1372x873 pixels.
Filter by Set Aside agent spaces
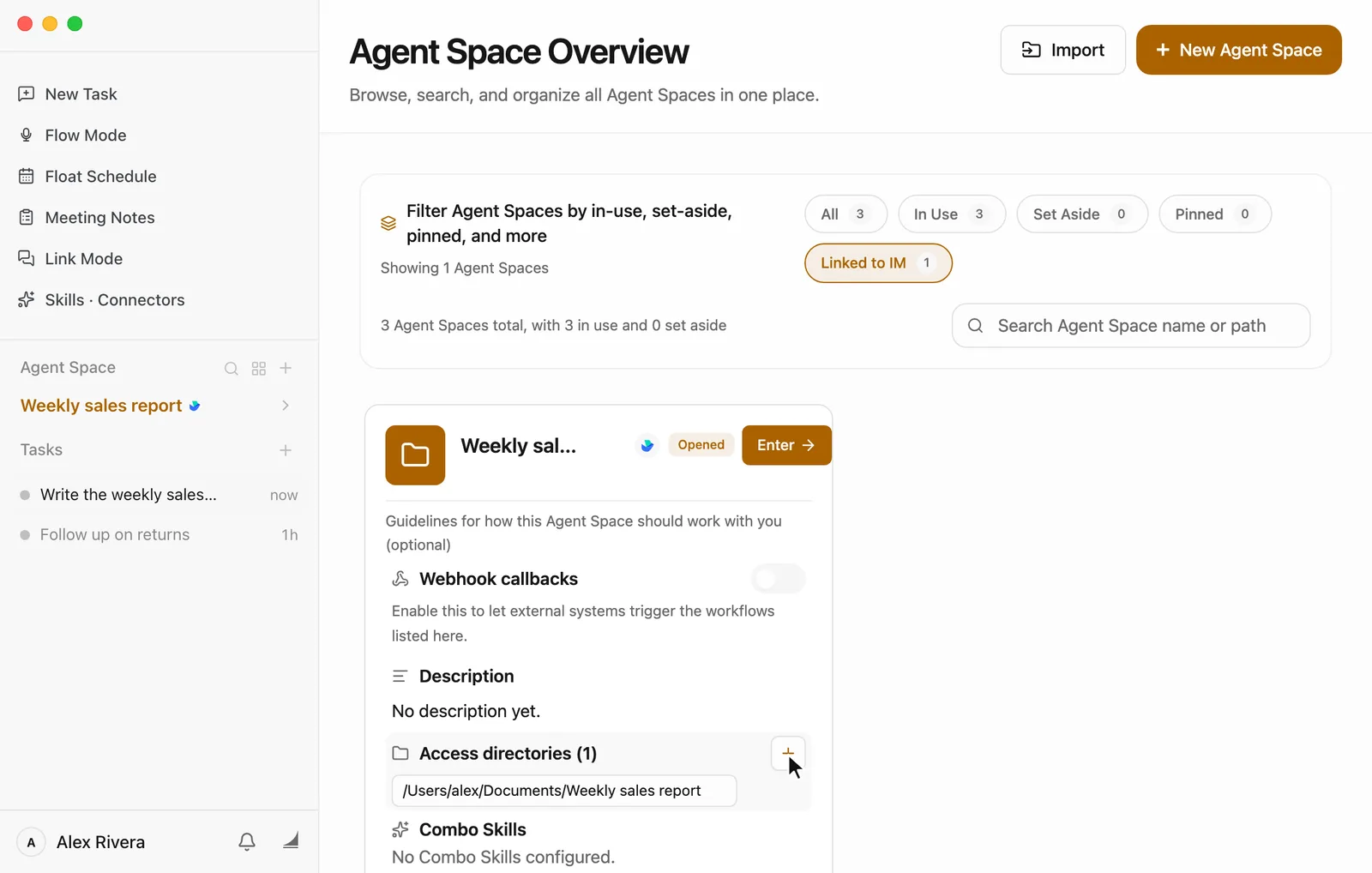(1082, 214)
